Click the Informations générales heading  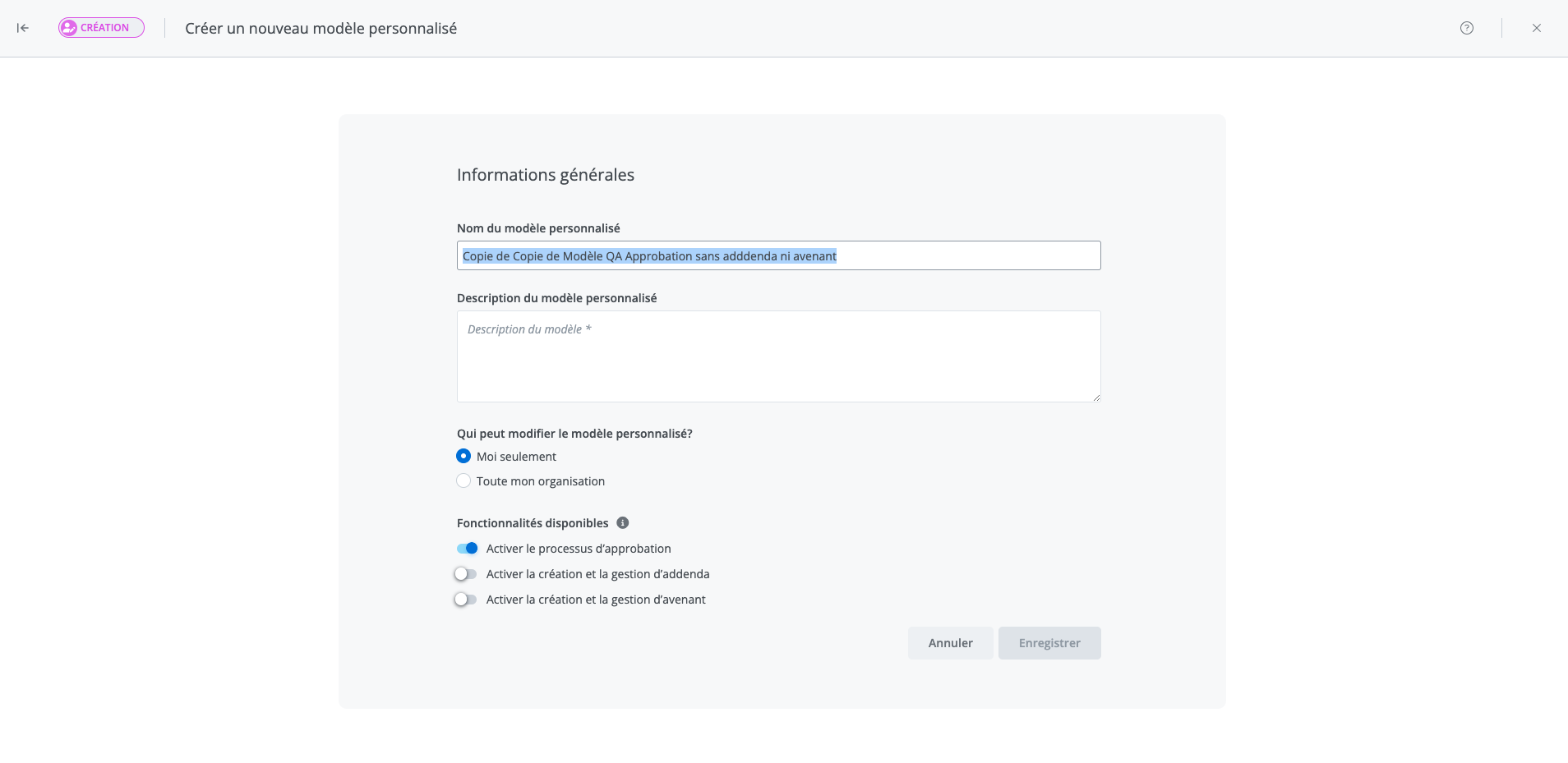tap(545, 175)
